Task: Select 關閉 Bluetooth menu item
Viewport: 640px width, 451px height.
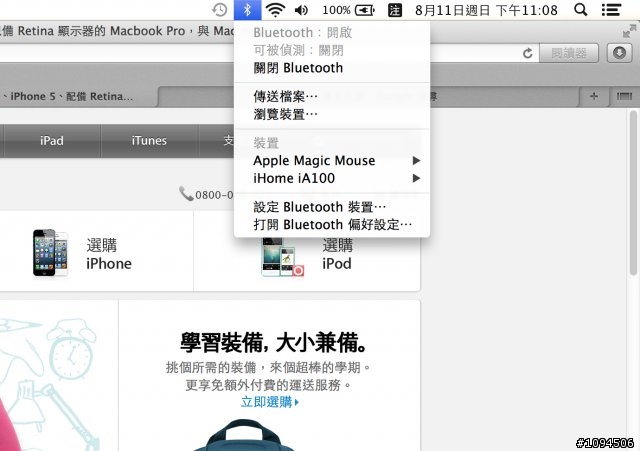Action: click(332, 68)
